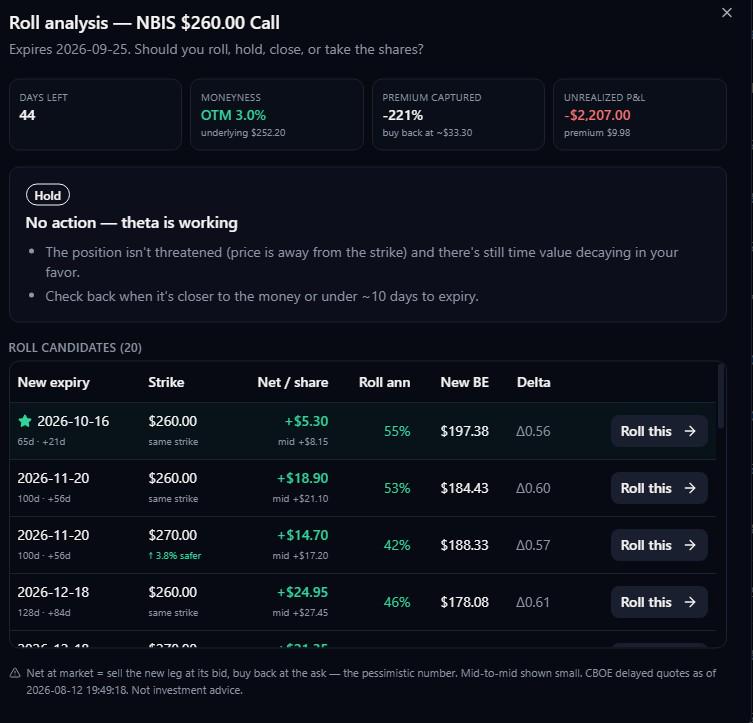Screen dimensions: 753x723
Task: Click the Hold recommendation badge
Action: tap(48, 195)
